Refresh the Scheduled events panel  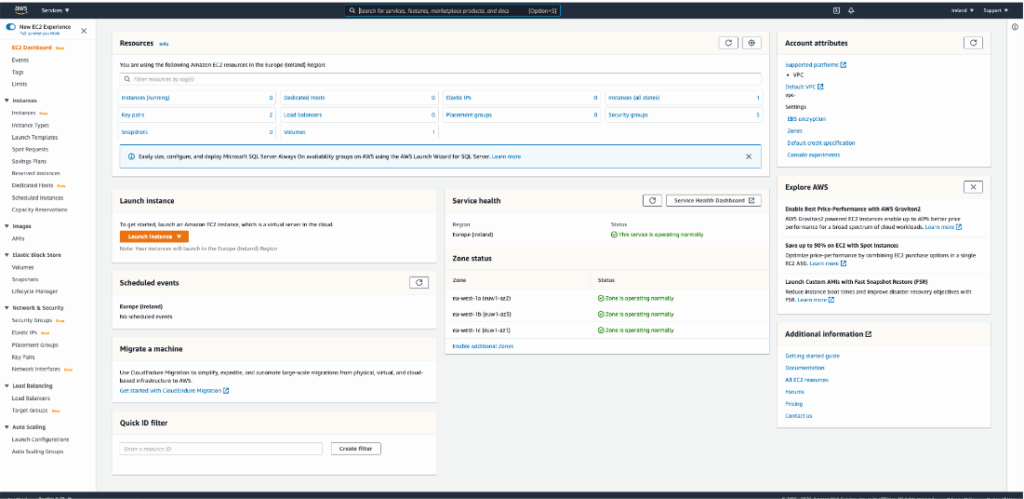coord(420,283)
